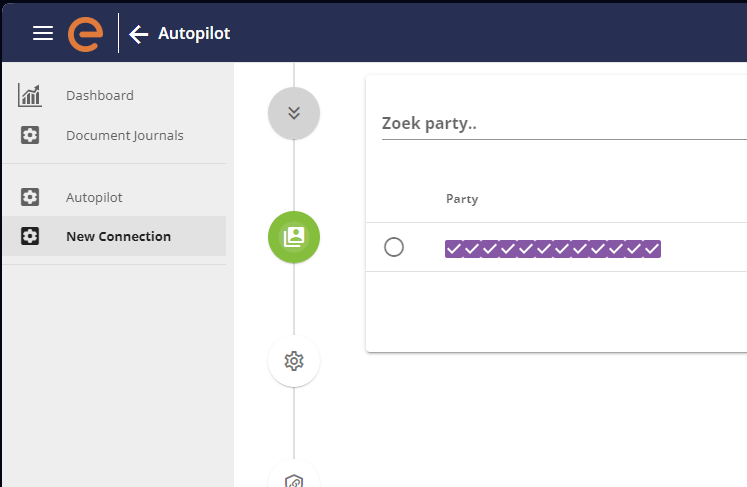Focus the Zoek party search field
The image size is (747, 487).
point(564,123)
